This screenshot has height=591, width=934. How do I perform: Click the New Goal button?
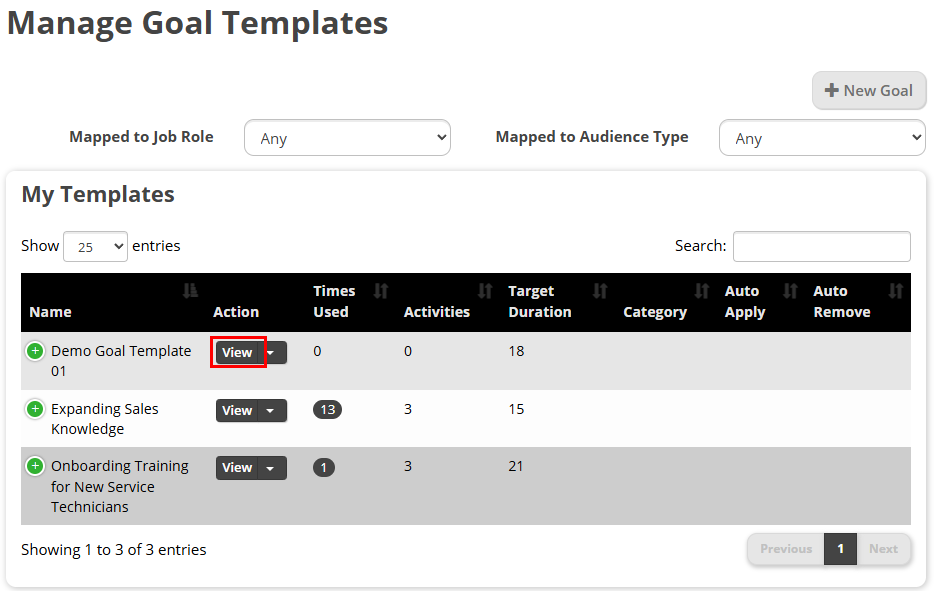point(869,90)
